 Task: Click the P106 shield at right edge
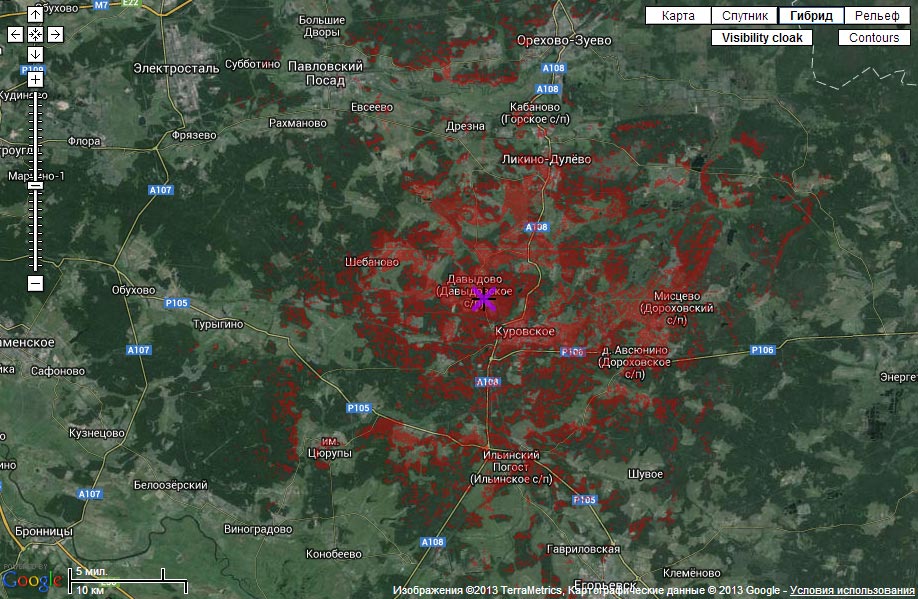point(762,350)
